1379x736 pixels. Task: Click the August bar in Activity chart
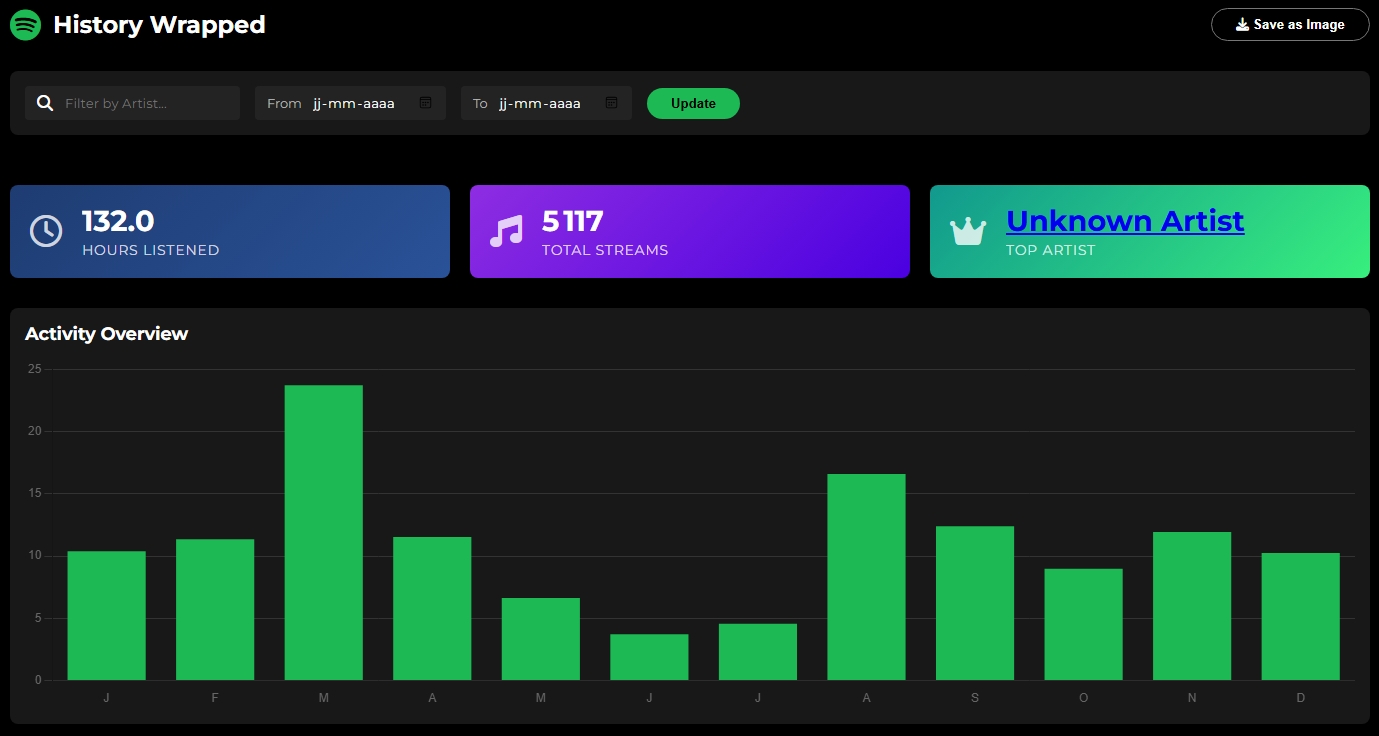tap(866, 577)
